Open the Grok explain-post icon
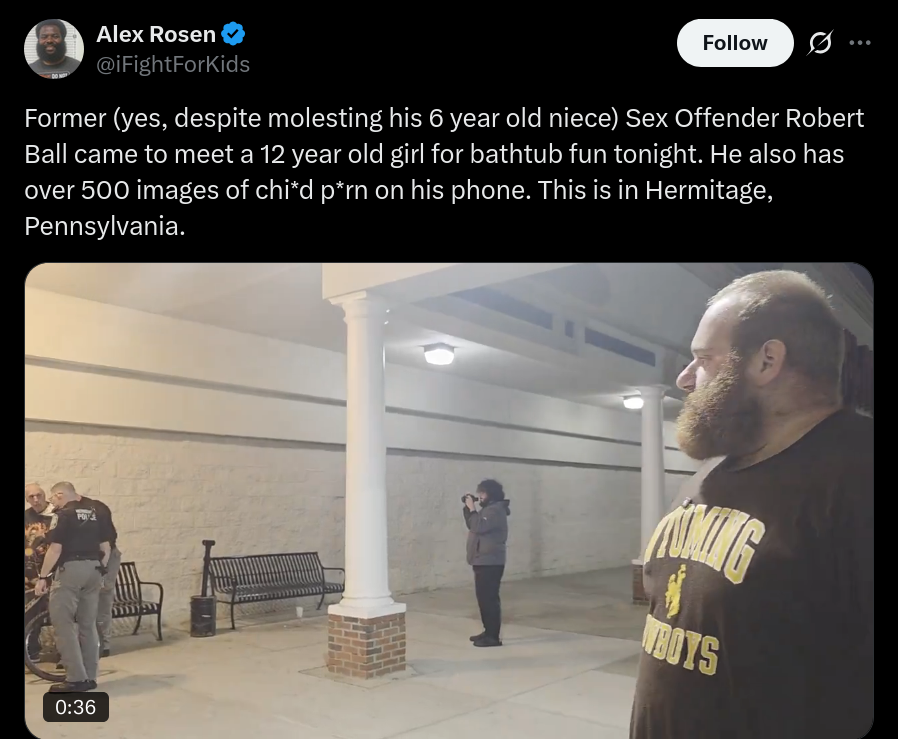 (x=820, y=43)
